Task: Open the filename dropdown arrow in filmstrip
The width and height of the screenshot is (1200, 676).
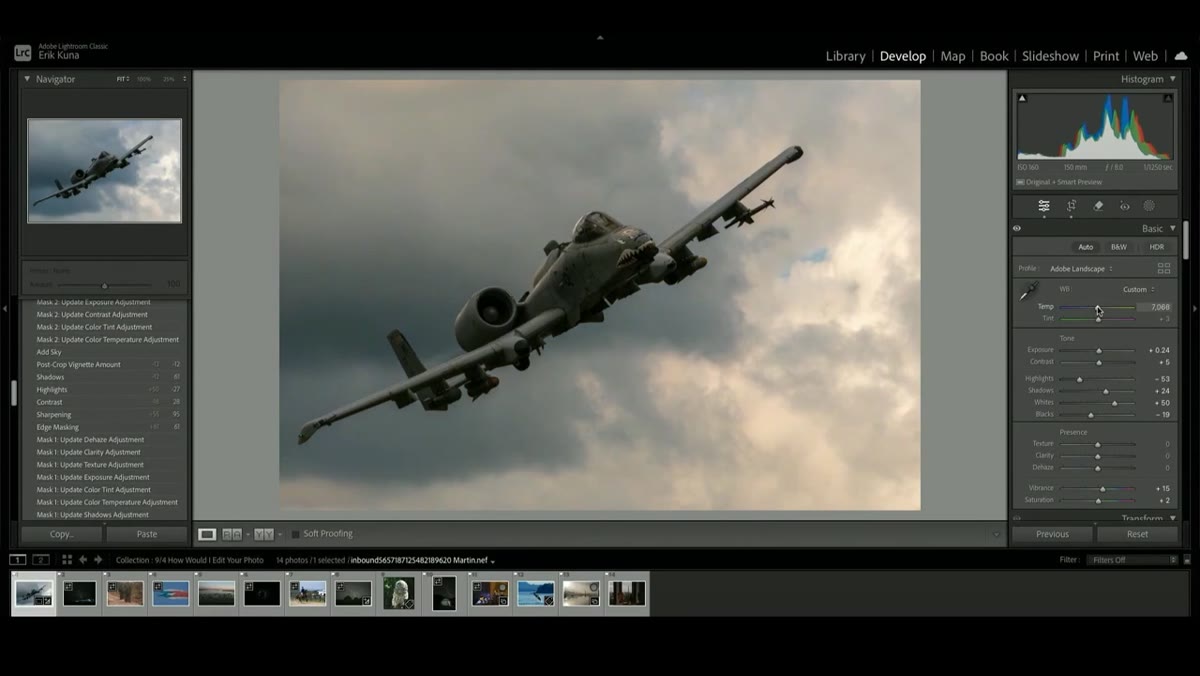Action: click(493, 561)
